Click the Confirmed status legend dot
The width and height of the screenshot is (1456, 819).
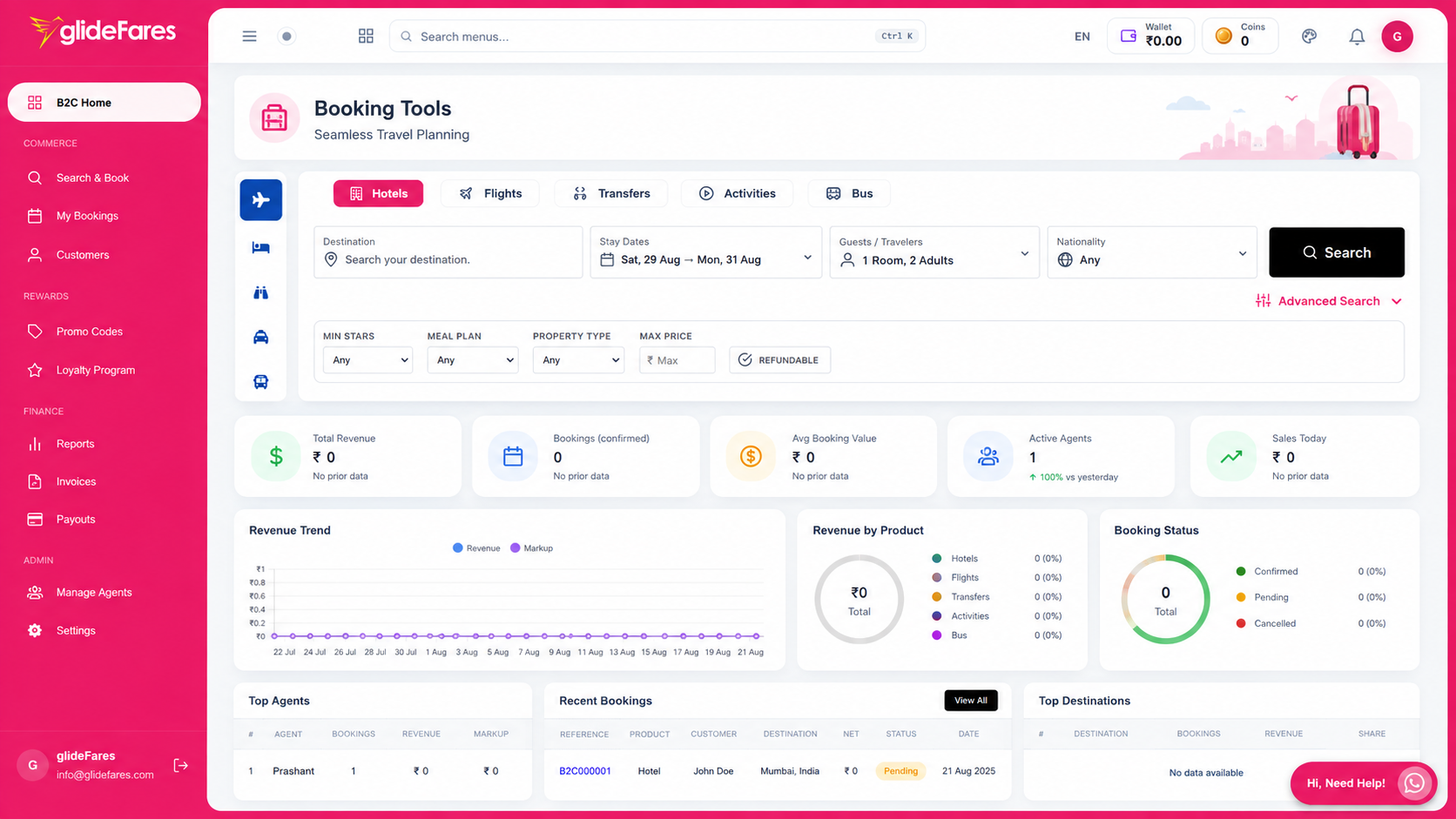[1241, 572]
